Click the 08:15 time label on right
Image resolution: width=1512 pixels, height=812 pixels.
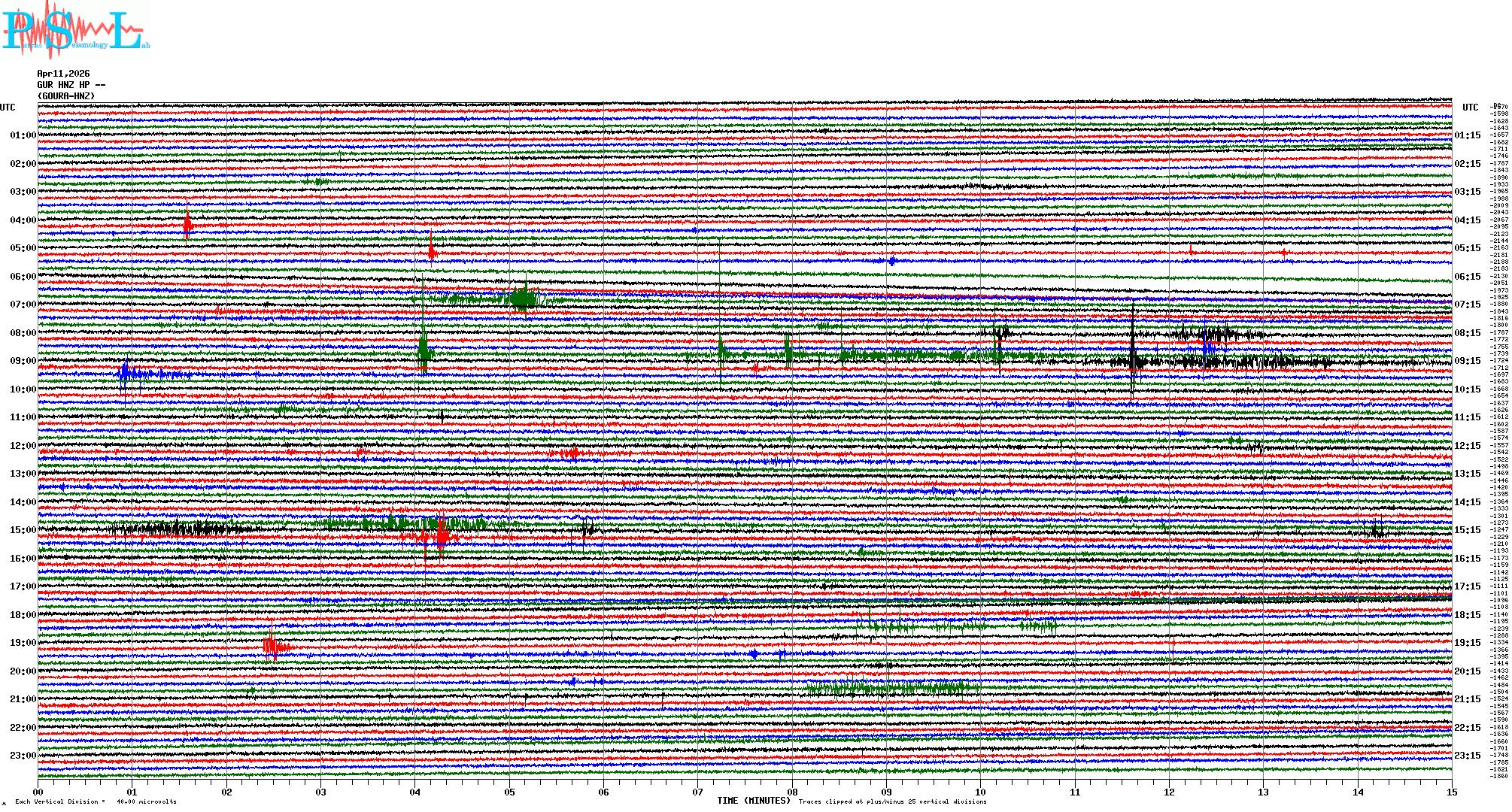coord(1467,333)
